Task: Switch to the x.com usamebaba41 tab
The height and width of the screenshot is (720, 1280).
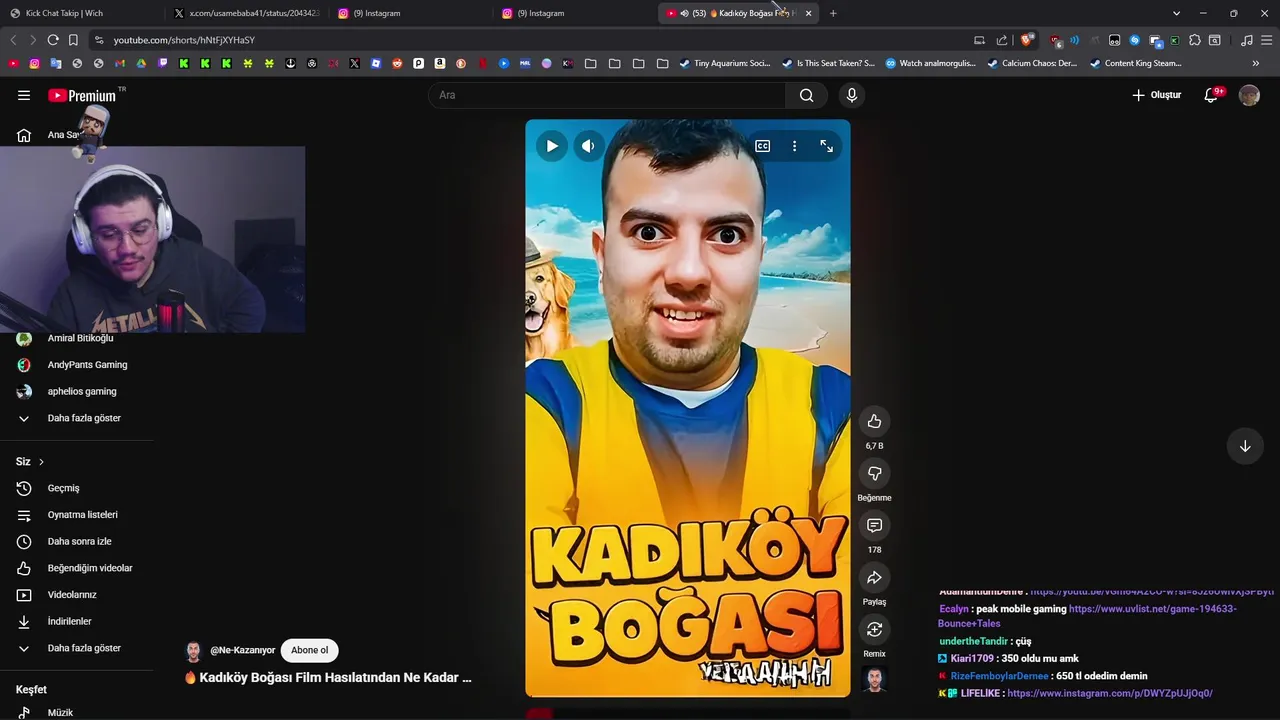Action: (x=245, y=13)
